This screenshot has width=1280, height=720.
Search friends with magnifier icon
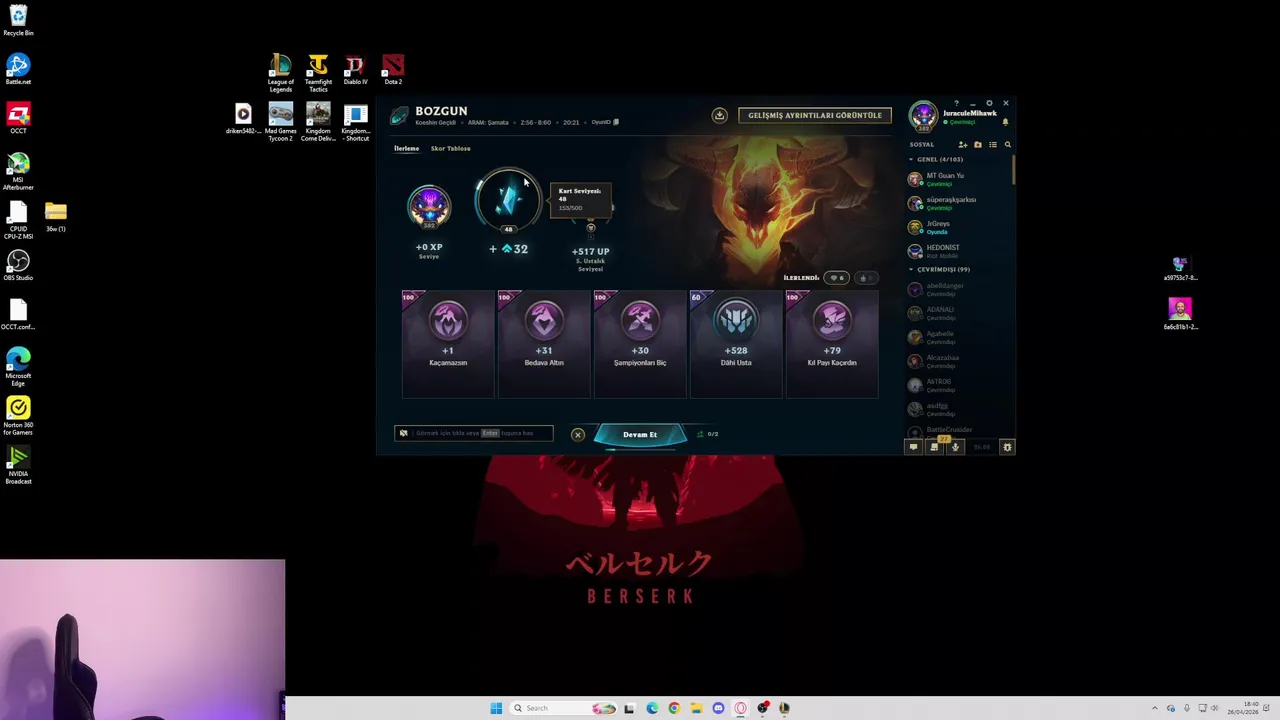point(1007,145)
